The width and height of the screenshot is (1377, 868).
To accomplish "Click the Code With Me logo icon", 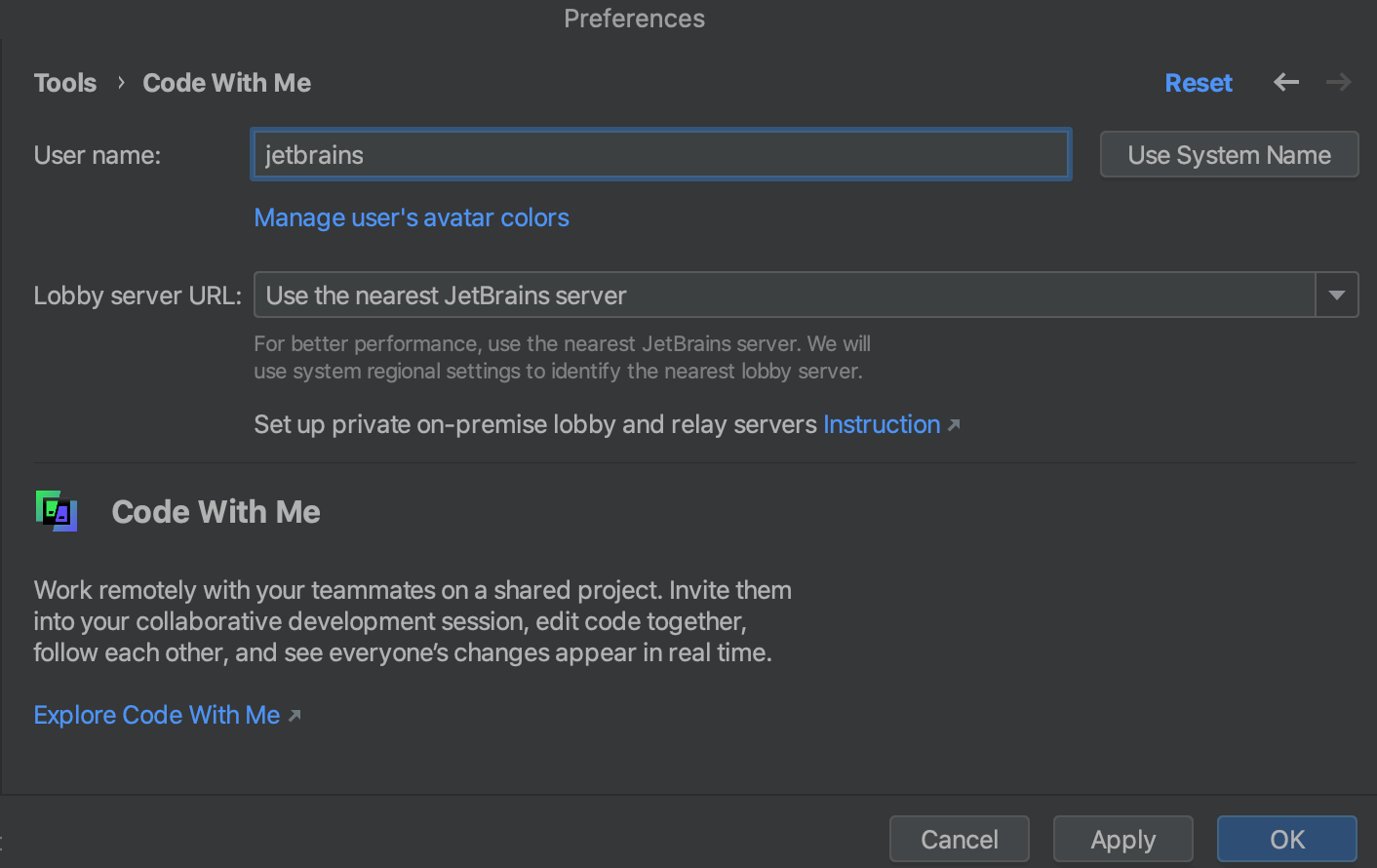I will pos(57,511).
